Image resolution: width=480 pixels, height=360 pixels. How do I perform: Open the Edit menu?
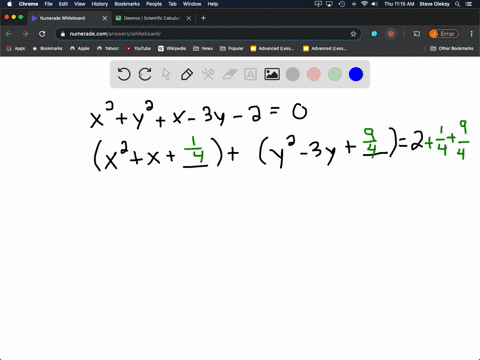[63, 4]
